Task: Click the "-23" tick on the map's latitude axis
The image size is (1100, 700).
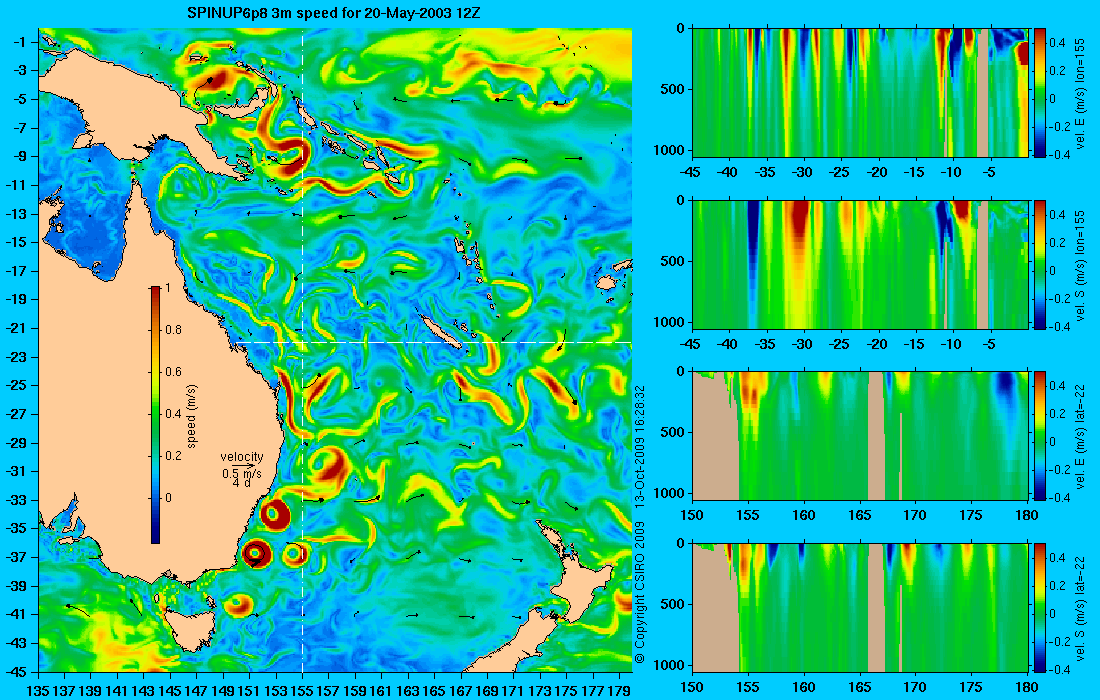Action: point(16,356)
